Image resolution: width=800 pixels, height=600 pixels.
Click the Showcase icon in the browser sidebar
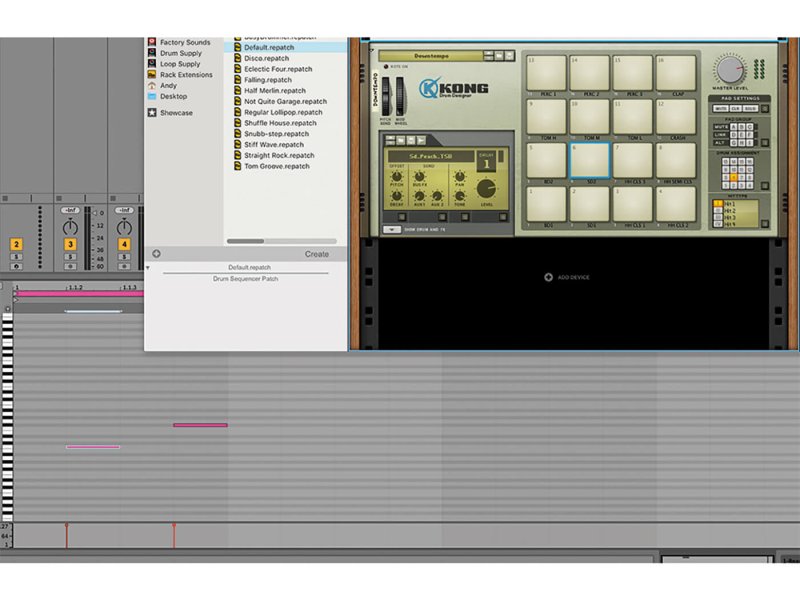[153, 112]
